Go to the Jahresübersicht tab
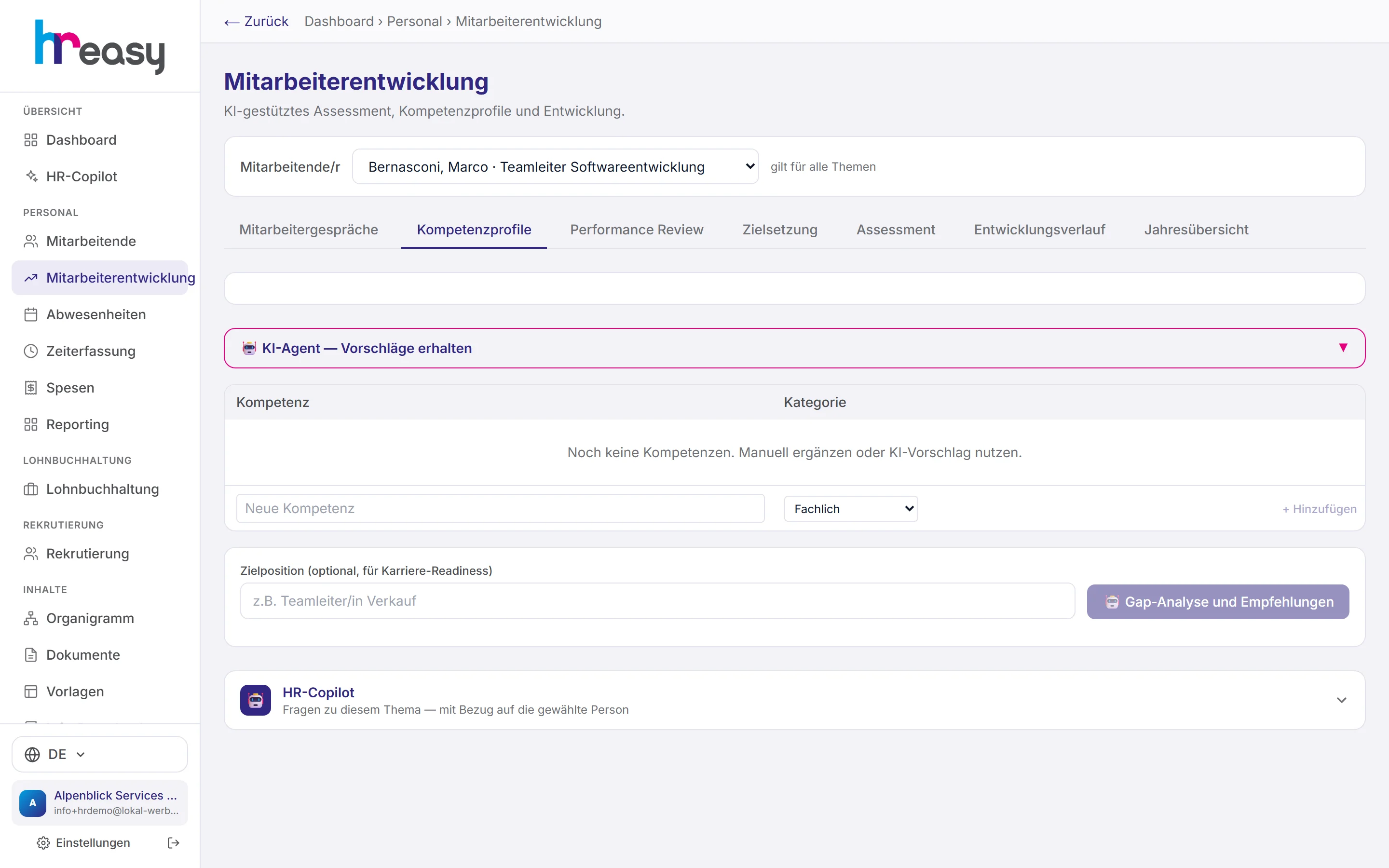The height and width of the screenshot is (868, 1389). [1196, 230]
